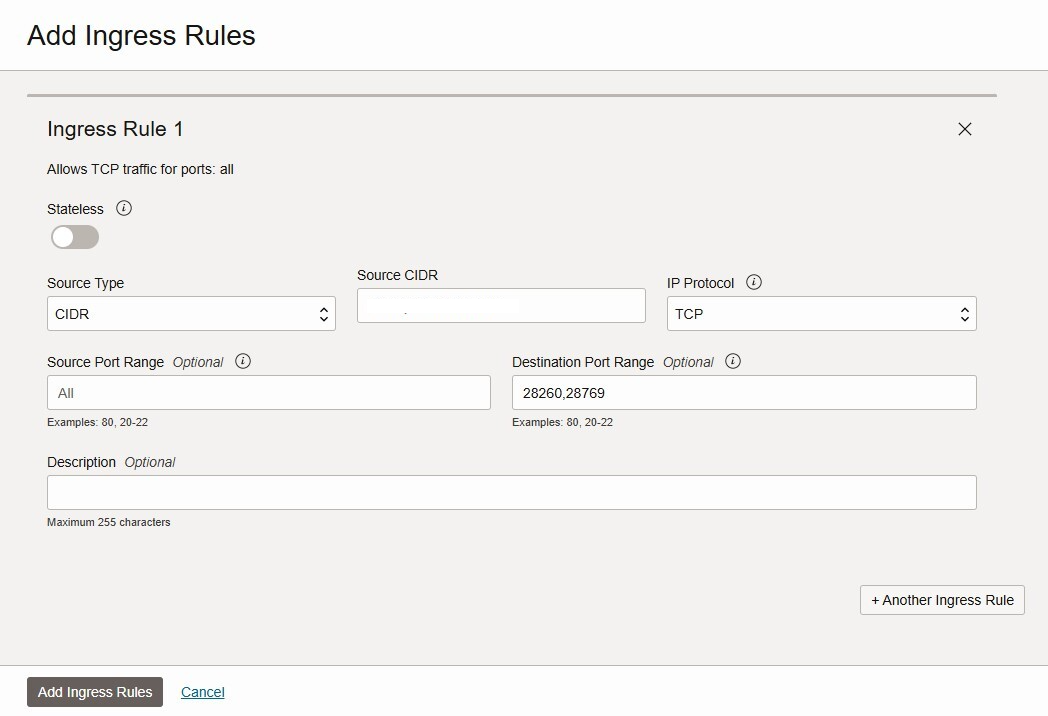Click the IP Protocol info icon
1048x716 pixels.
(x=754, y=282)
